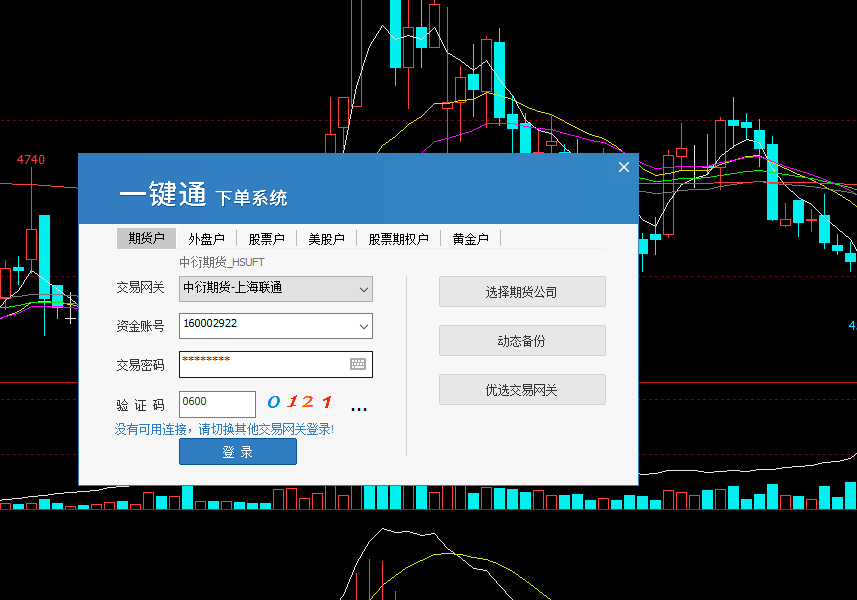The height and width of the screenshot is (600, 857).
Task: Click the 动态备份 button
Action: click(x=522, y=341)
